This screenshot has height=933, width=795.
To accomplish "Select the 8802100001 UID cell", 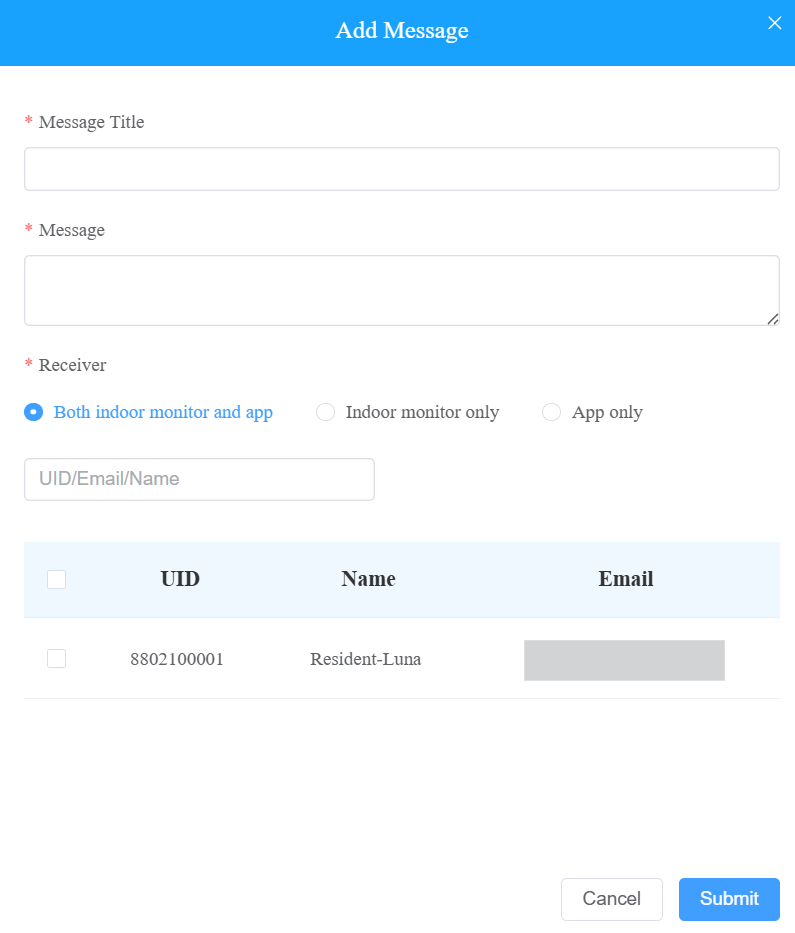I will pyautogui.click(x=177, y=659).
